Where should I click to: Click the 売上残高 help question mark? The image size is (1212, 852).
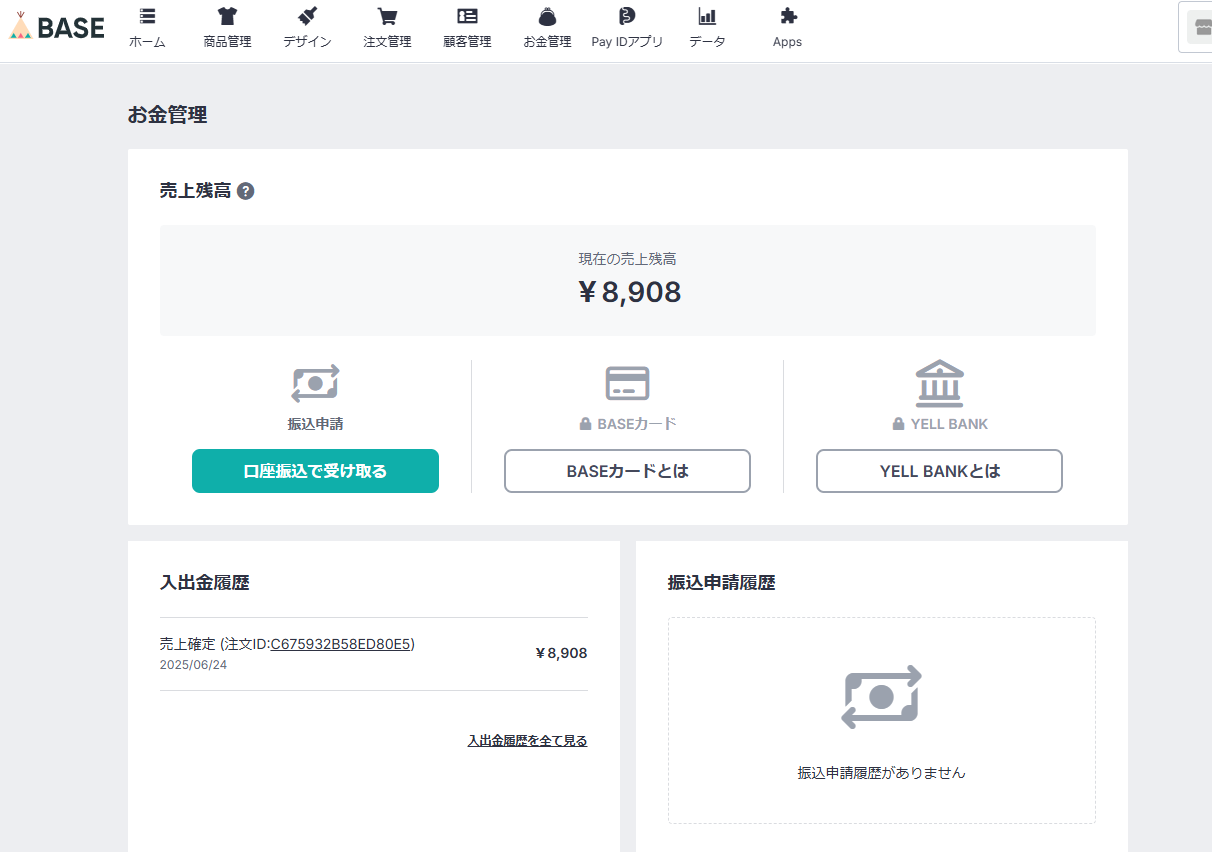coord(245,191)
